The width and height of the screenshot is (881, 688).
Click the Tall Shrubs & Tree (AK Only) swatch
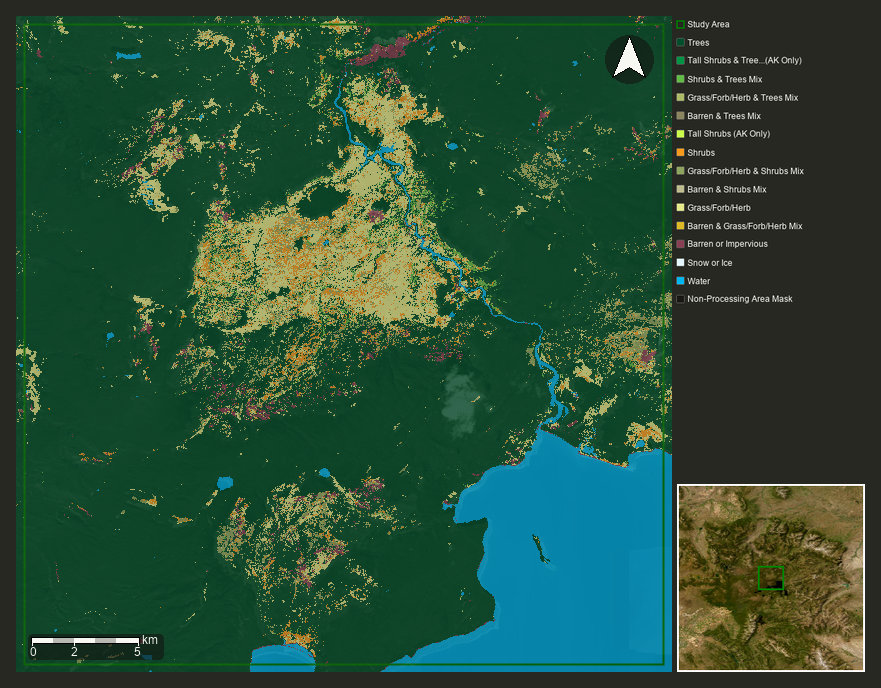pos(680,60)
